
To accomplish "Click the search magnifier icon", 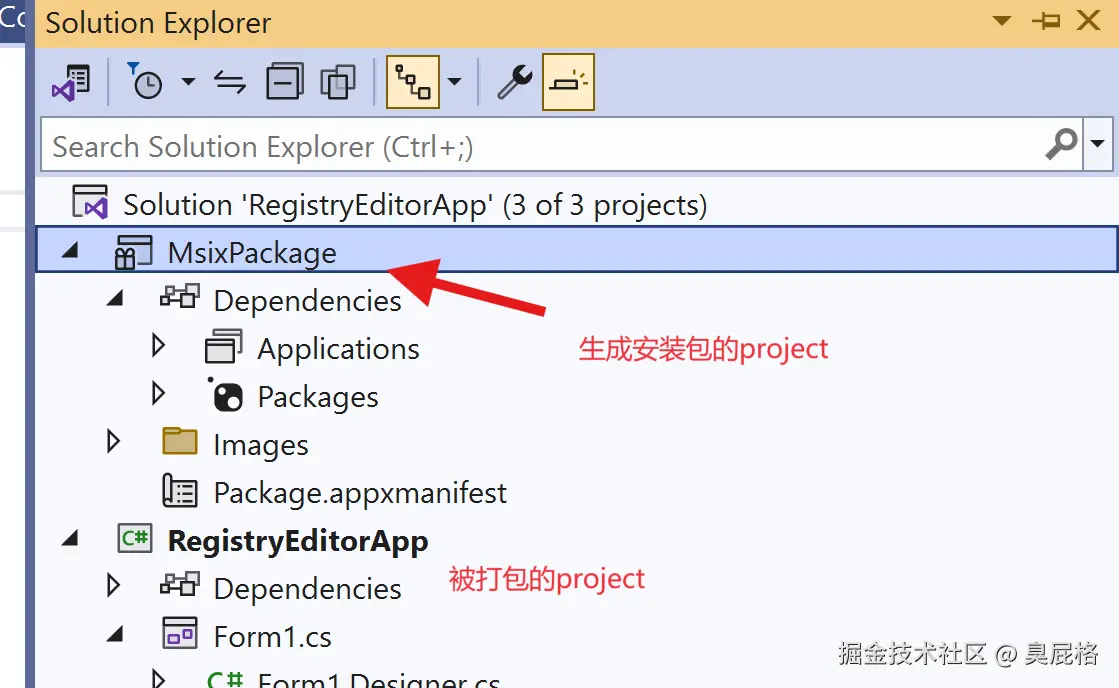I will pyautogui.click(x=1062, y=145).
